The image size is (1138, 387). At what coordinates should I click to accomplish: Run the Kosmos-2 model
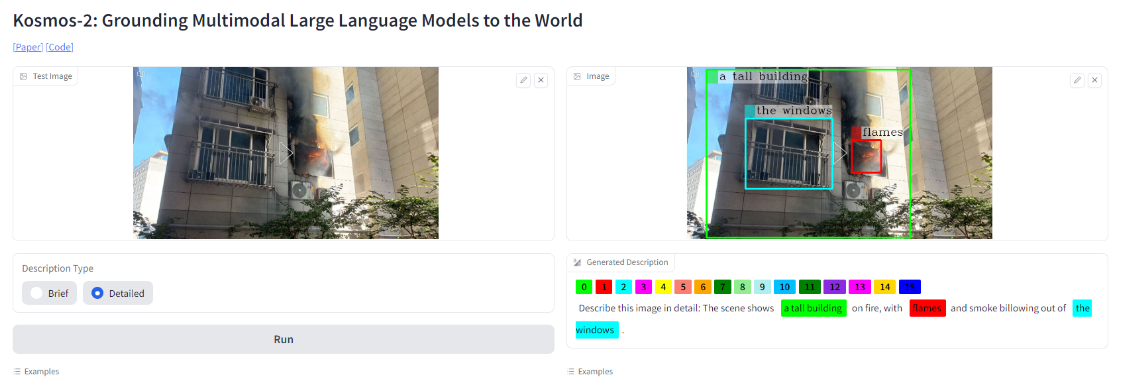click(x=284, y=339)
